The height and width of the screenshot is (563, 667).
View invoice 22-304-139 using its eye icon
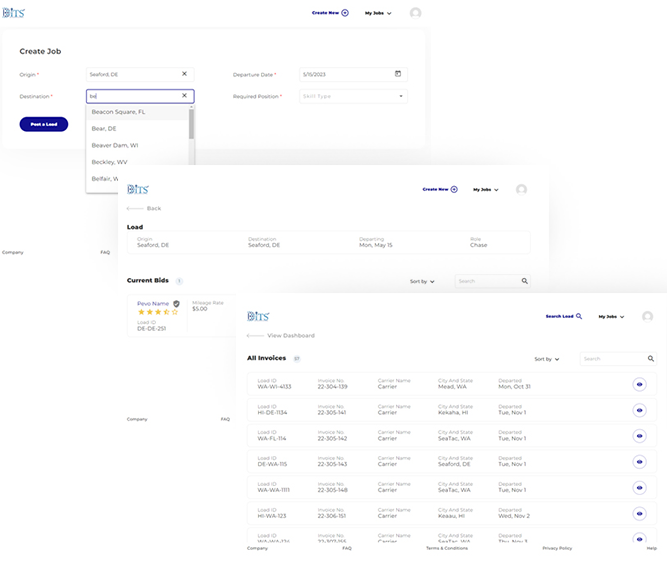pyautogui.click(x=639, y=384)
